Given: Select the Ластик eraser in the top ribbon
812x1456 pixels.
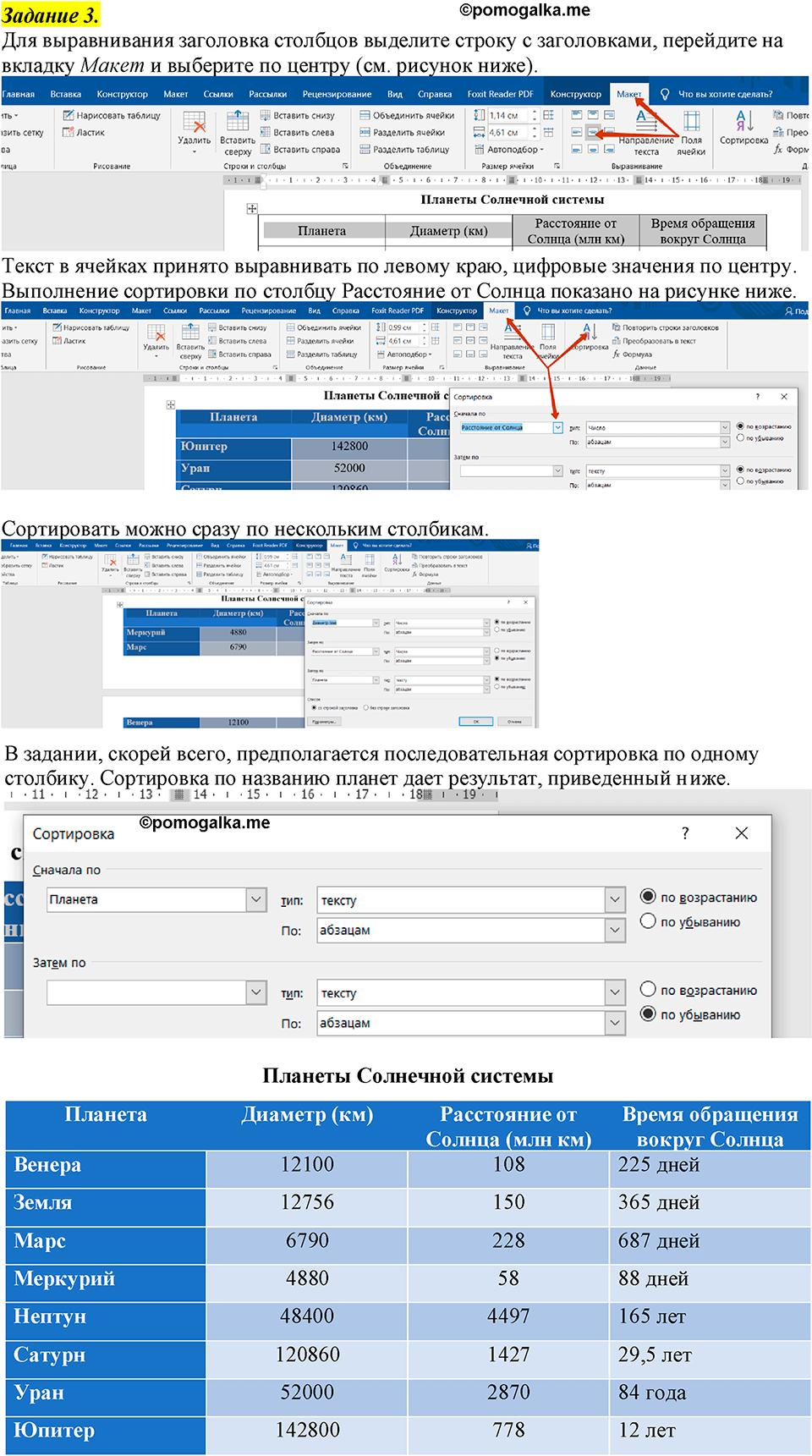Looking at the screenshot, I should pyautogui.click(x=84, y=132).
